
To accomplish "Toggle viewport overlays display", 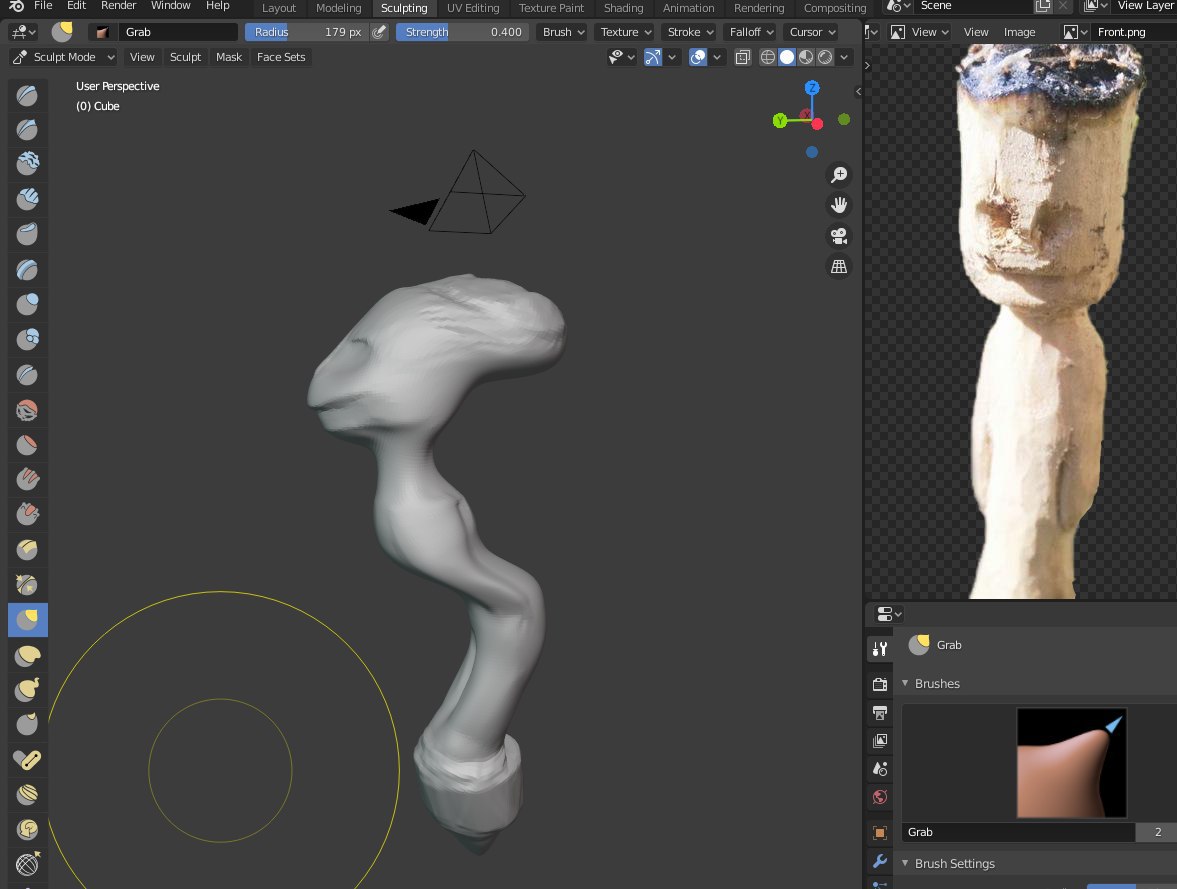I will coord(698,57).
